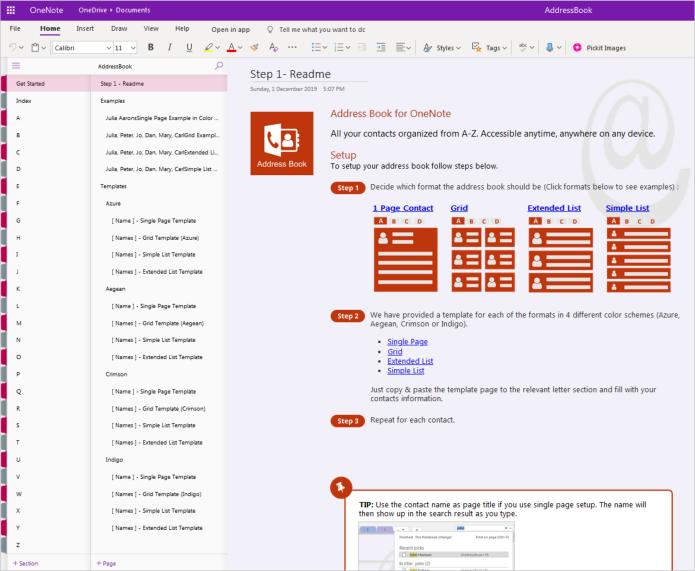The width and height of the screenshot is (695, 571).
Task: Click the Bullets list icon
Action: coord(316,47)
